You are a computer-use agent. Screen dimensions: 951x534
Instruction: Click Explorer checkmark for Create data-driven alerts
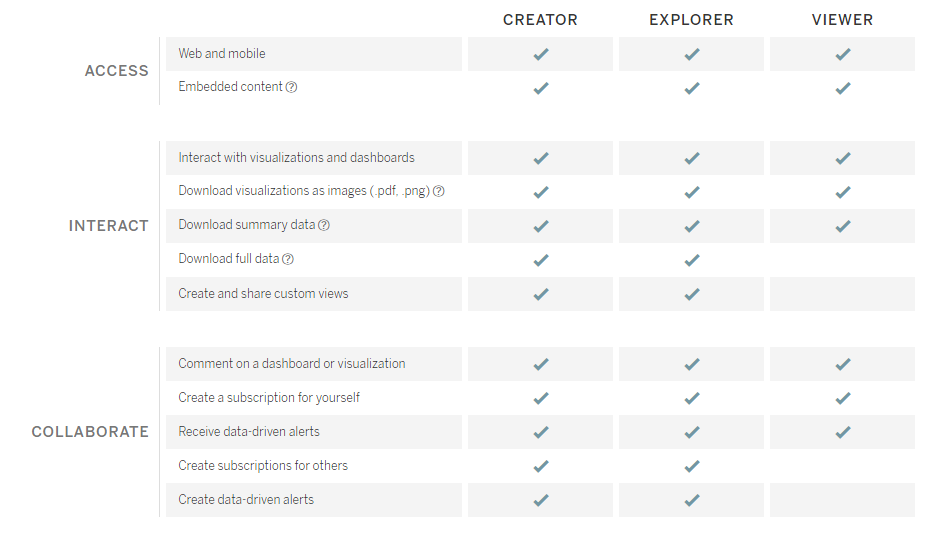point(692,500)
